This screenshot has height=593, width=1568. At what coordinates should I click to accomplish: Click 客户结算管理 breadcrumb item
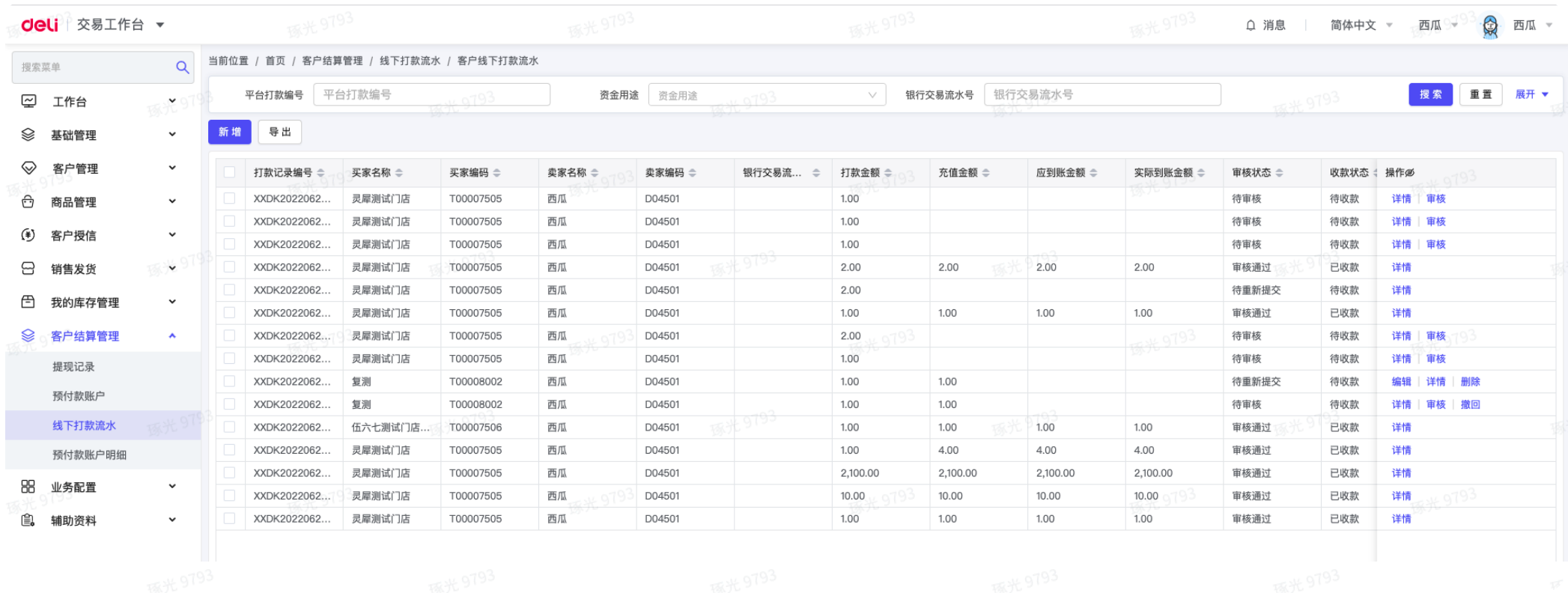(x=332, y=61)
